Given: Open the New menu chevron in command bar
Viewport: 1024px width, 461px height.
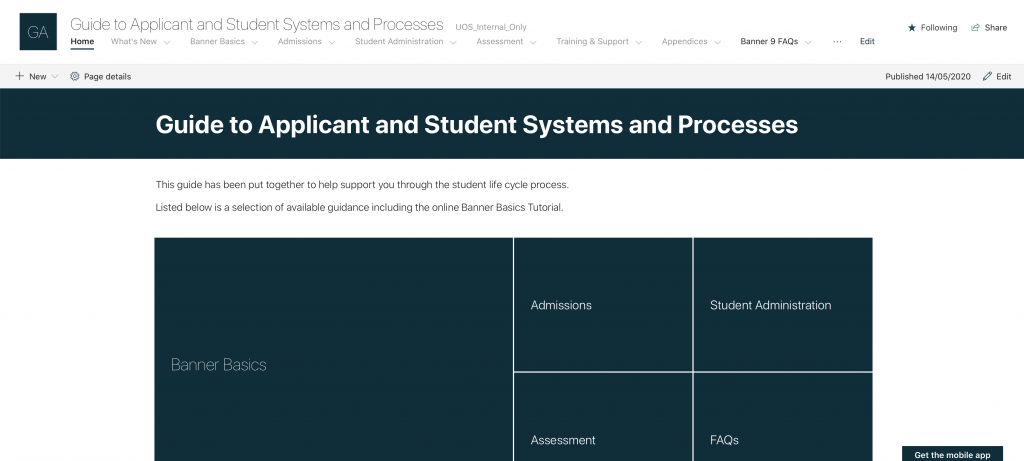Looking at the screenshot, I should tap(55, 76).
